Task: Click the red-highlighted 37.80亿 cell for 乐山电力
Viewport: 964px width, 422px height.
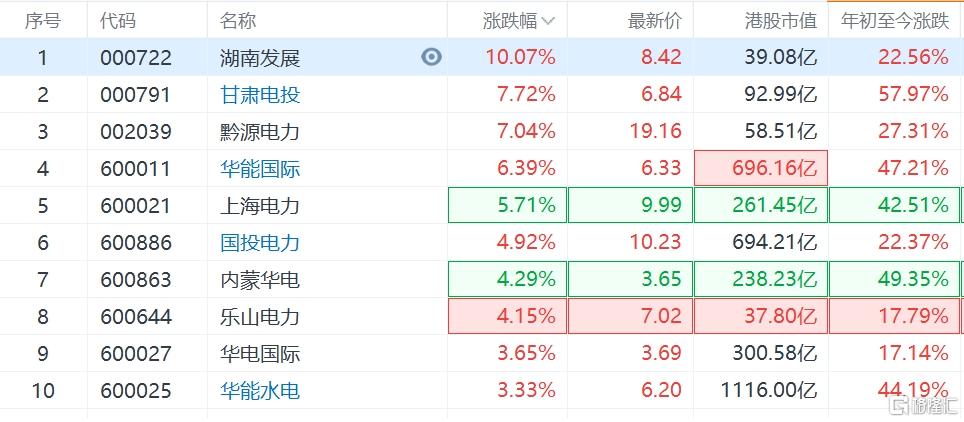Action: (761, 316)
